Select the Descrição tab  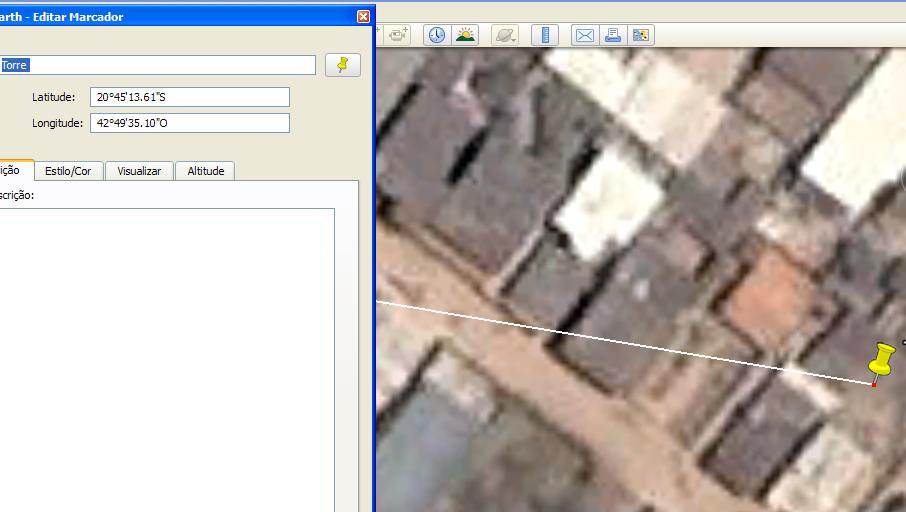(16, 170)
